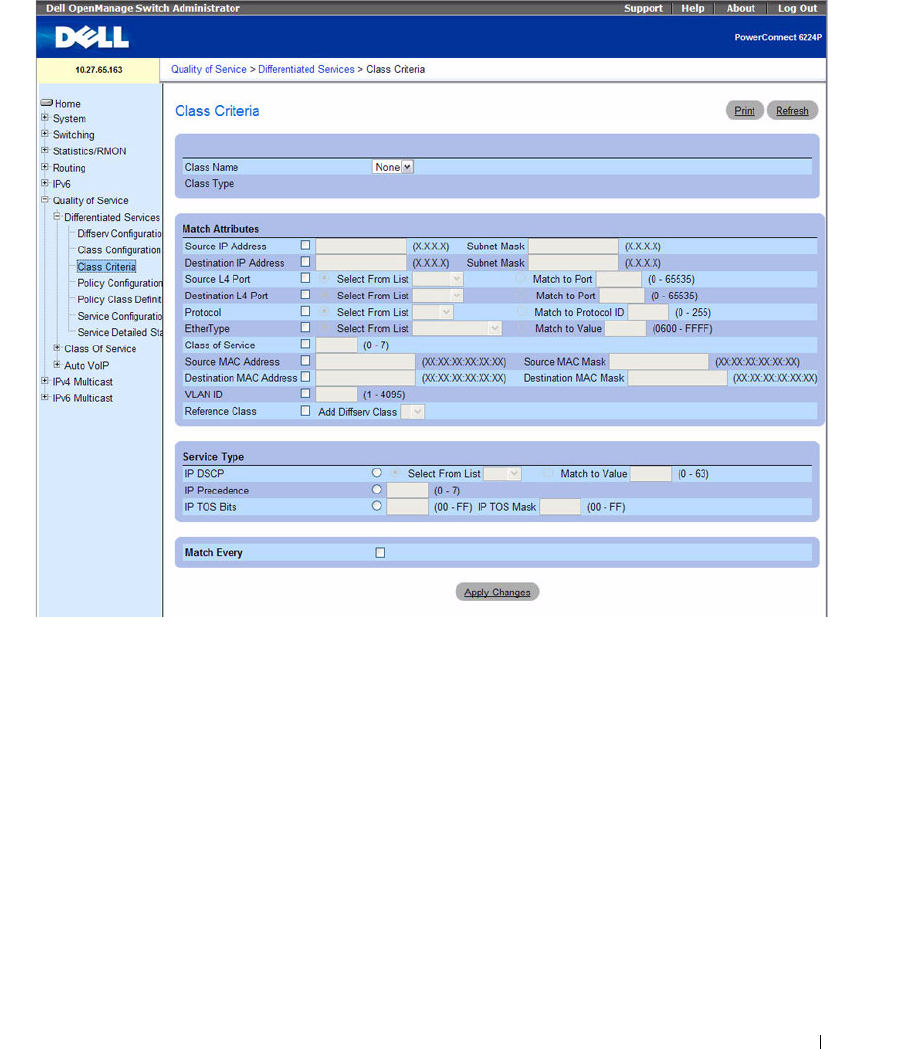Click the Print button

click(x=744, y=111)
